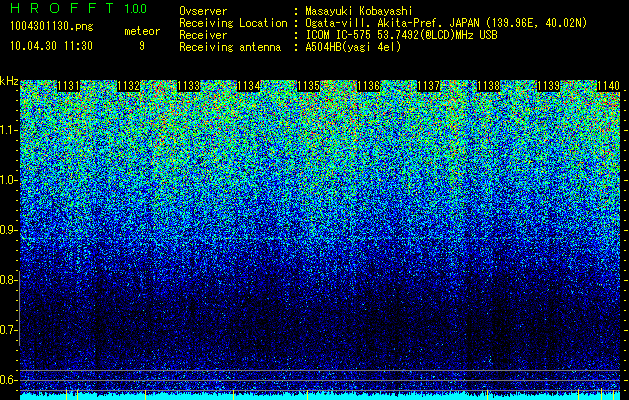The image size is (629, 400).
Task: Click the 1134 time marker
Action: pos(249,86)
